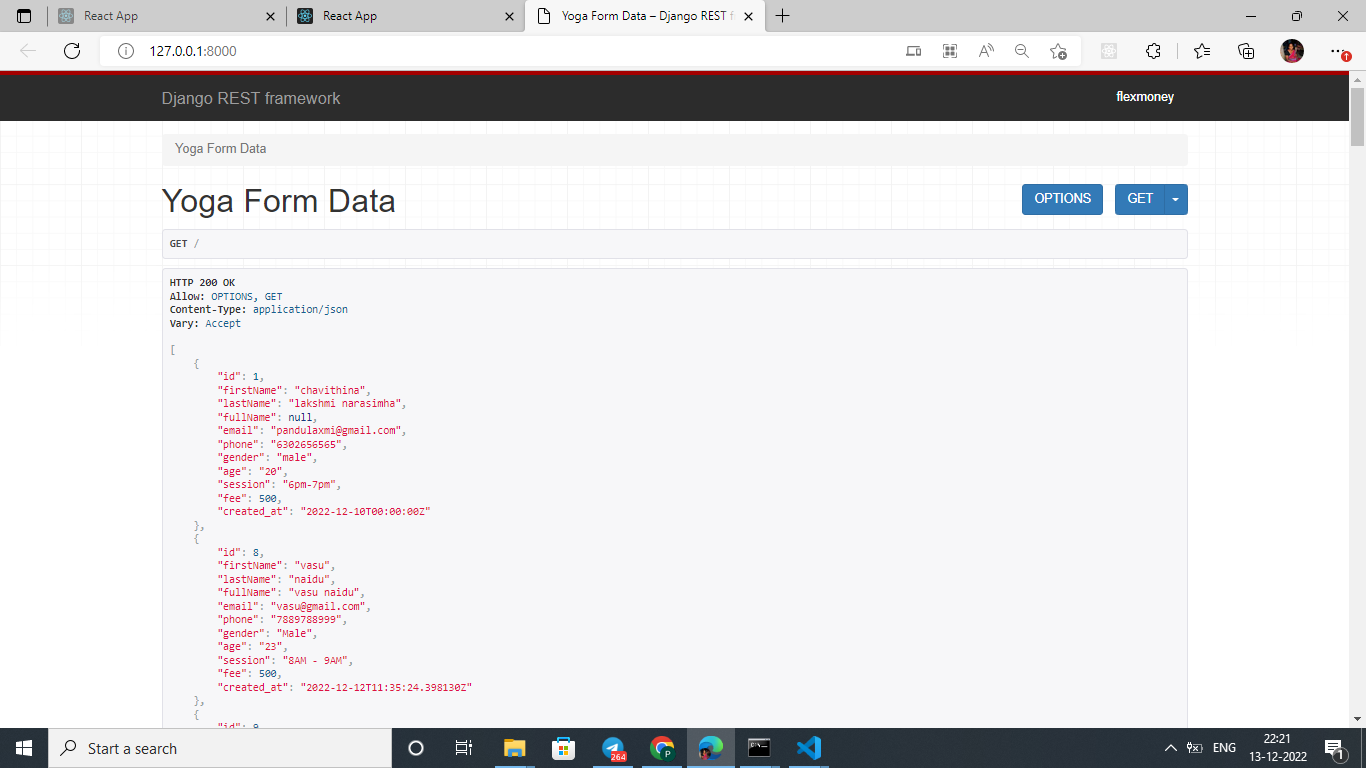Open the device emulation icon in toolbar
The width and height of the screenshot is (1366, 768).
click(913, 51)
